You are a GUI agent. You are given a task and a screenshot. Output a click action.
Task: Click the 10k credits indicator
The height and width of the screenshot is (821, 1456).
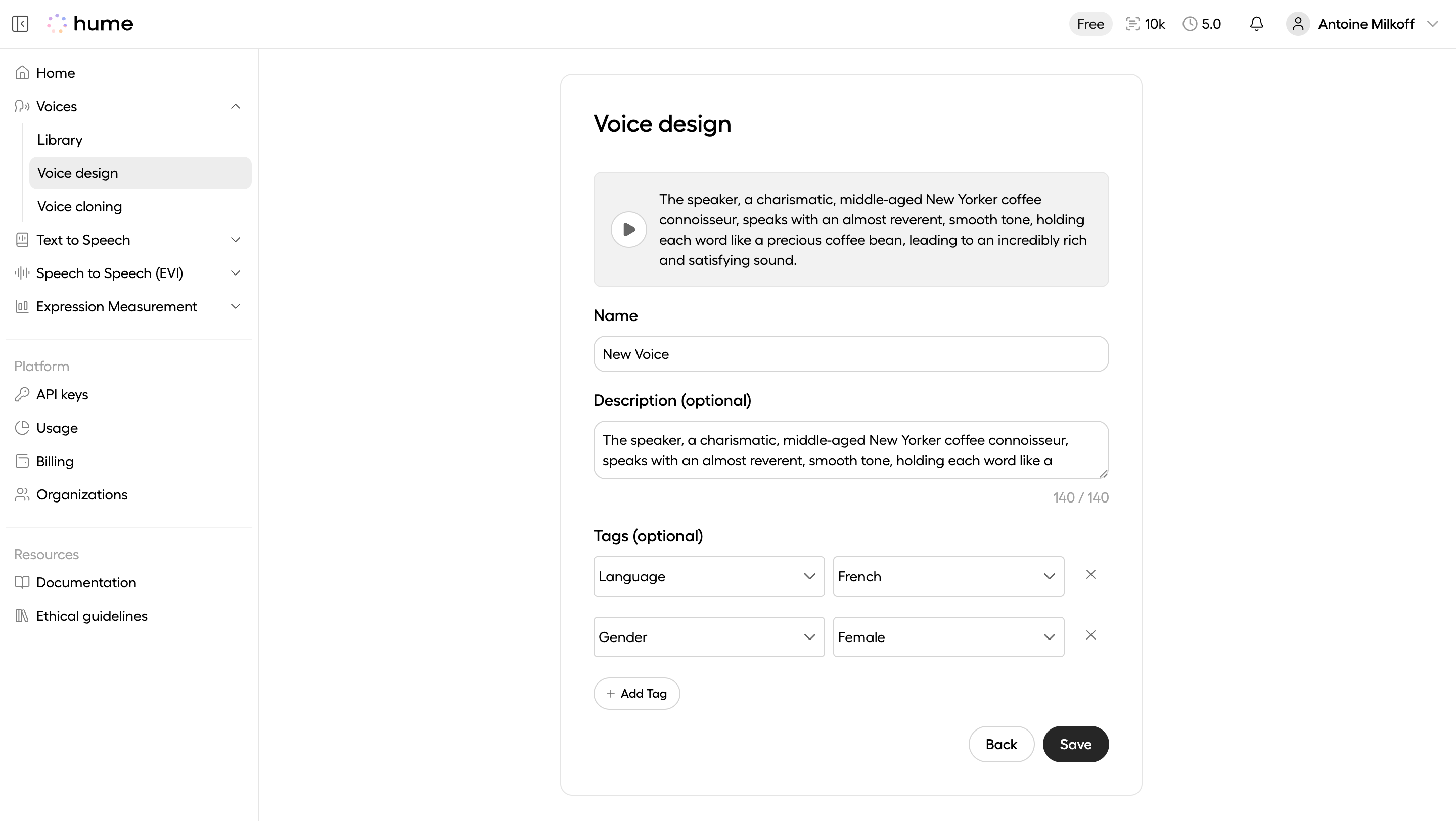pyautogui.click(x=1145, y=23)
